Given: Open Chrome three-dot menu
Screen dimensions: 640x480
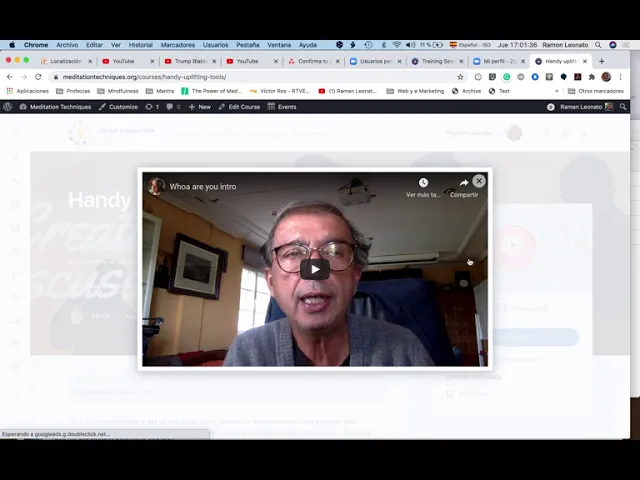Looking at the screenshot, I should (x=620, y=77).
